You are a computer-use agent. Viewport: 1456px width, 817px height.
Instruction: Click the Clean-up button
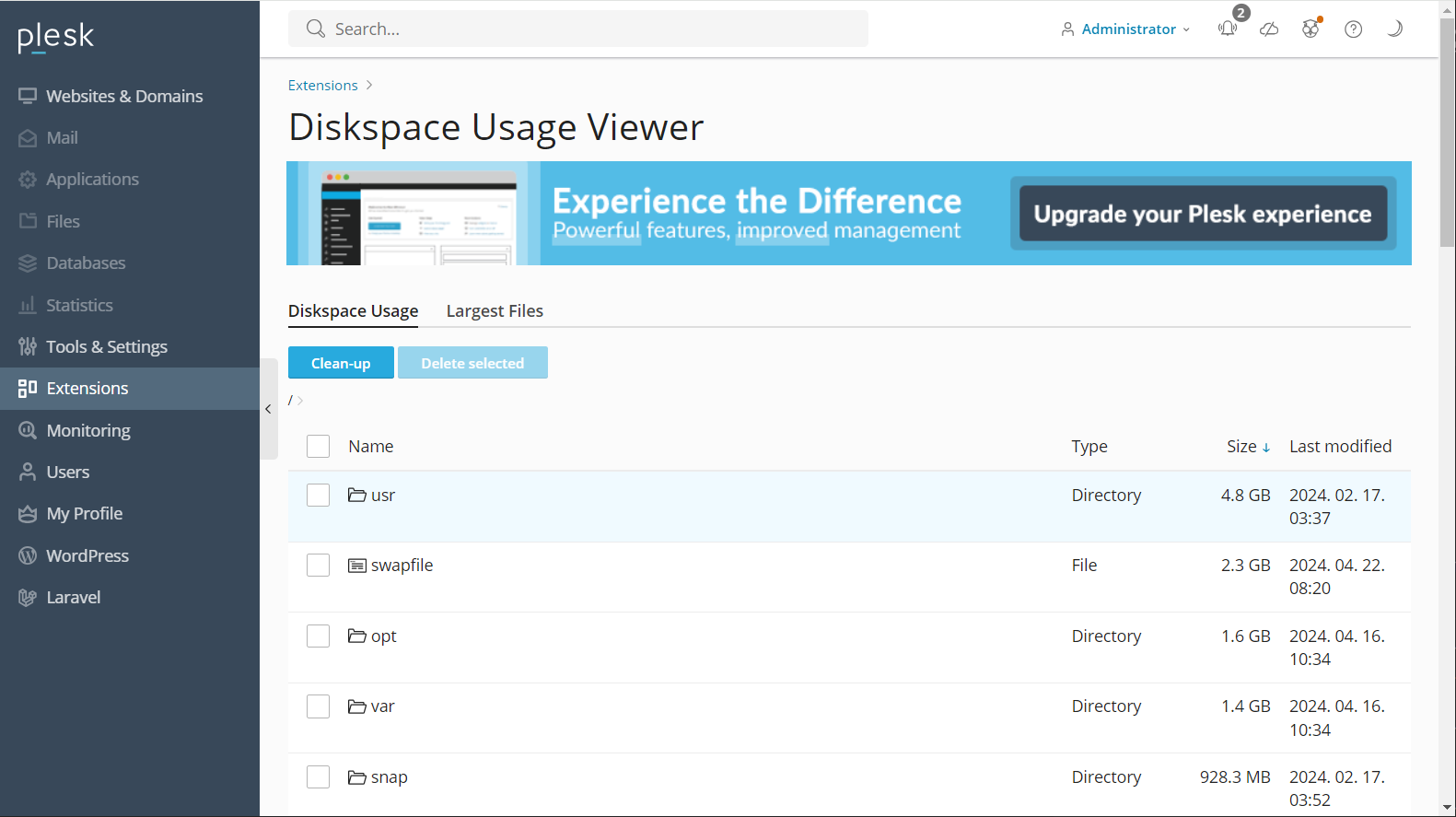click(341, 363)
